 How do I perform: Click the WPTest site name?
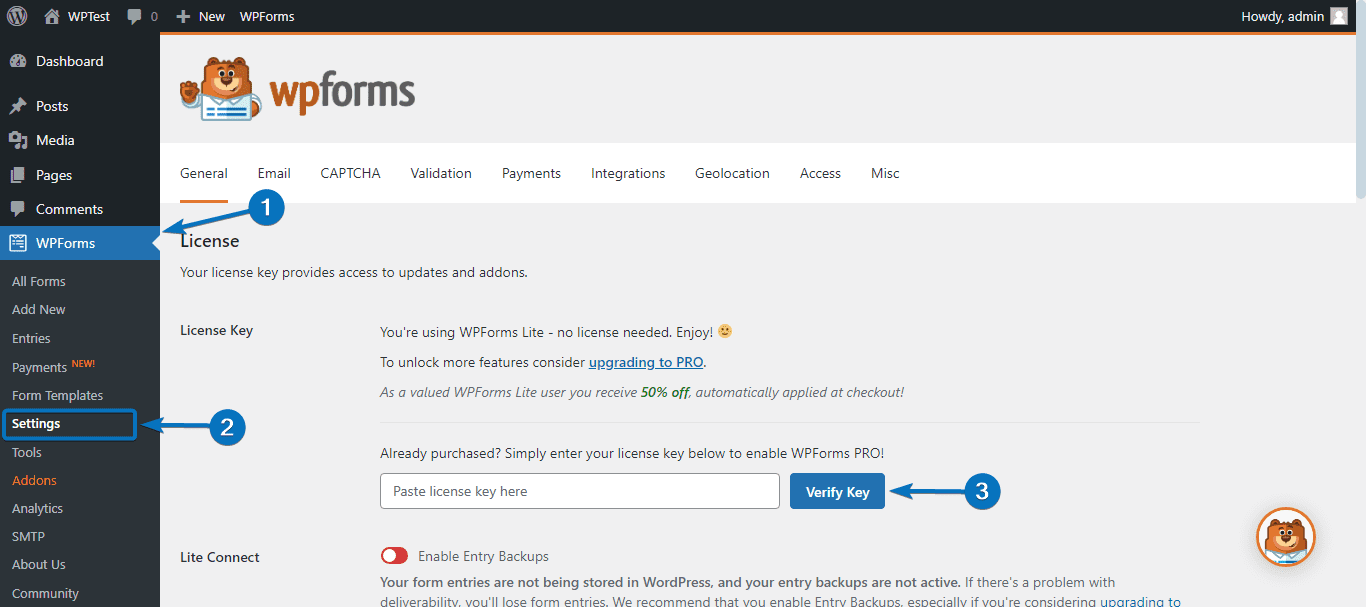(89, 17)
